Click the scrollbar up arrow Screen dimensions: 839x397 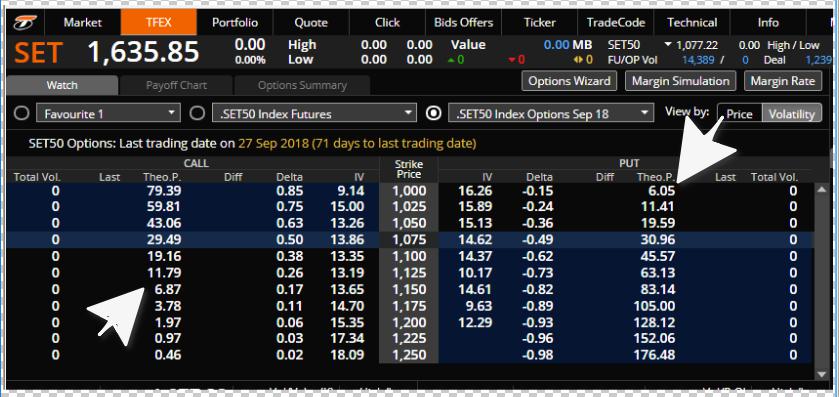(822, 189)
